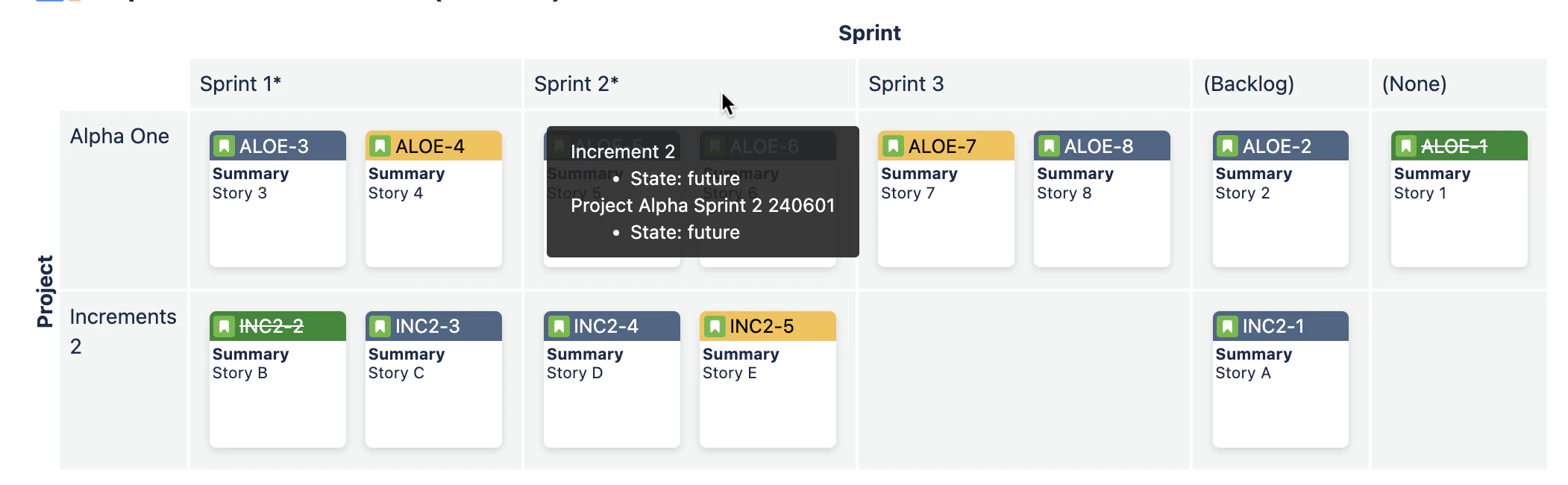Click the story icon on ALOE-8 card
The height and width of the screenshot is (485, 1568).
pos(1049,146)
